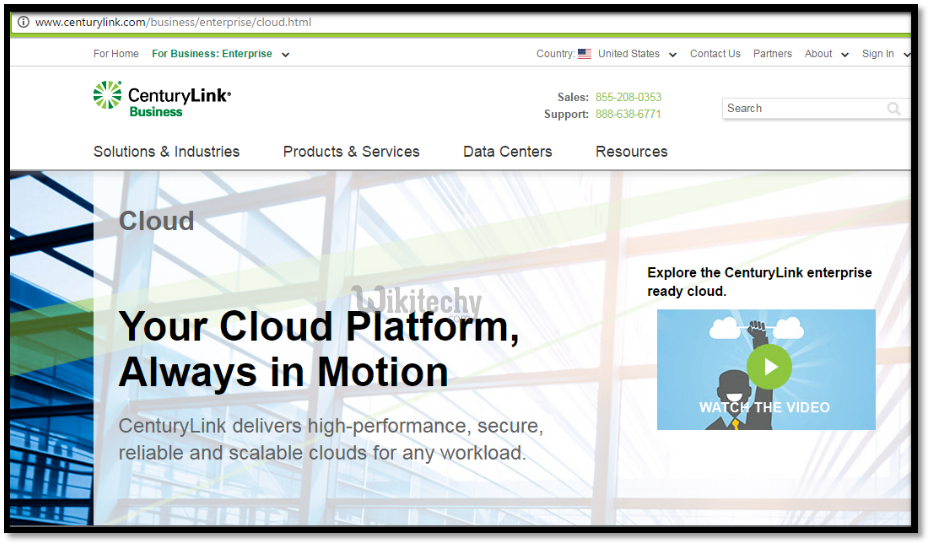Click the Watch the Video thumbnail caption
Screen dimensions: 931x546
765,408
